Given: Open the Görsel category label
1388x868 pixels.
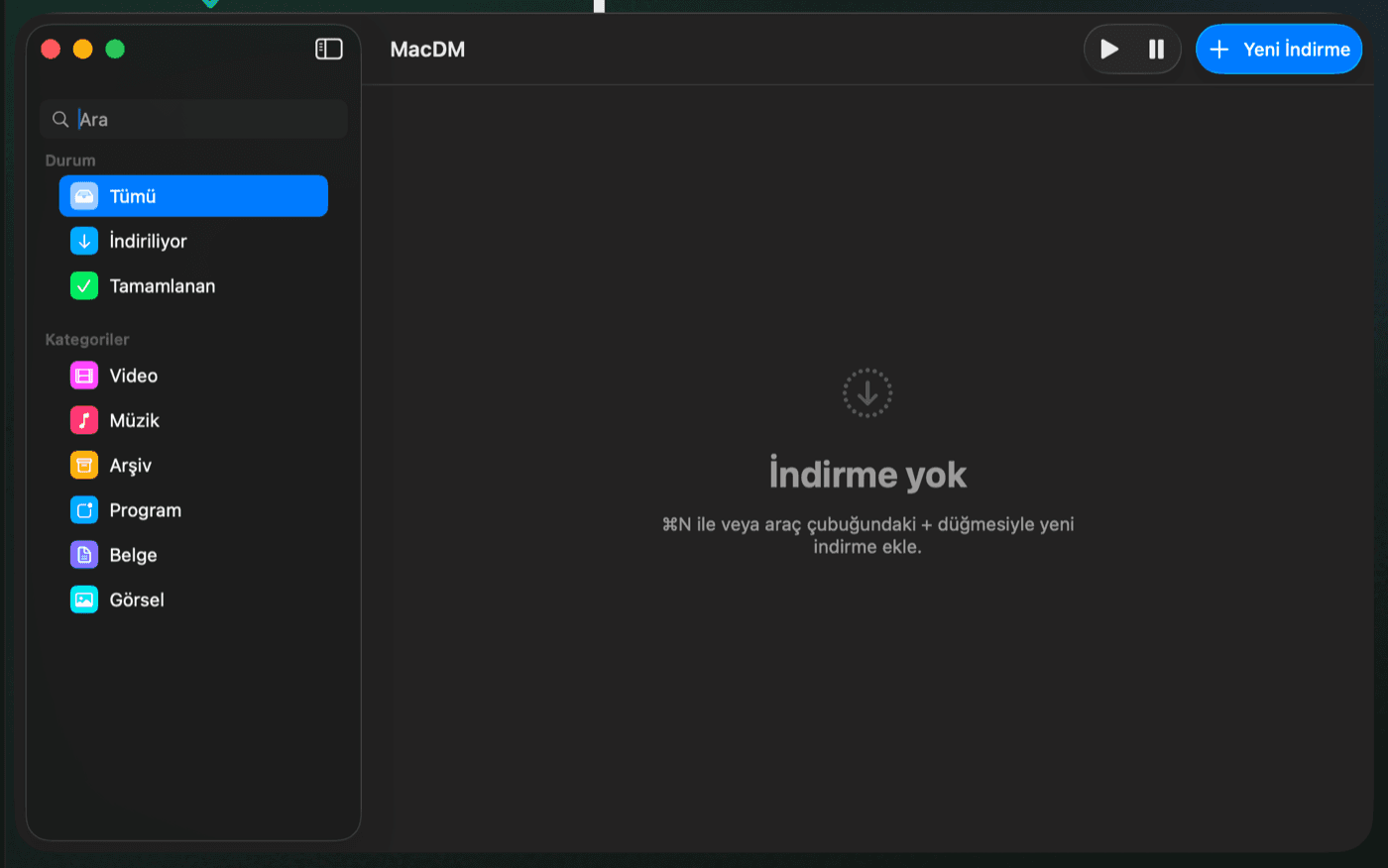Looking at the screenshot, I should 137,599.
